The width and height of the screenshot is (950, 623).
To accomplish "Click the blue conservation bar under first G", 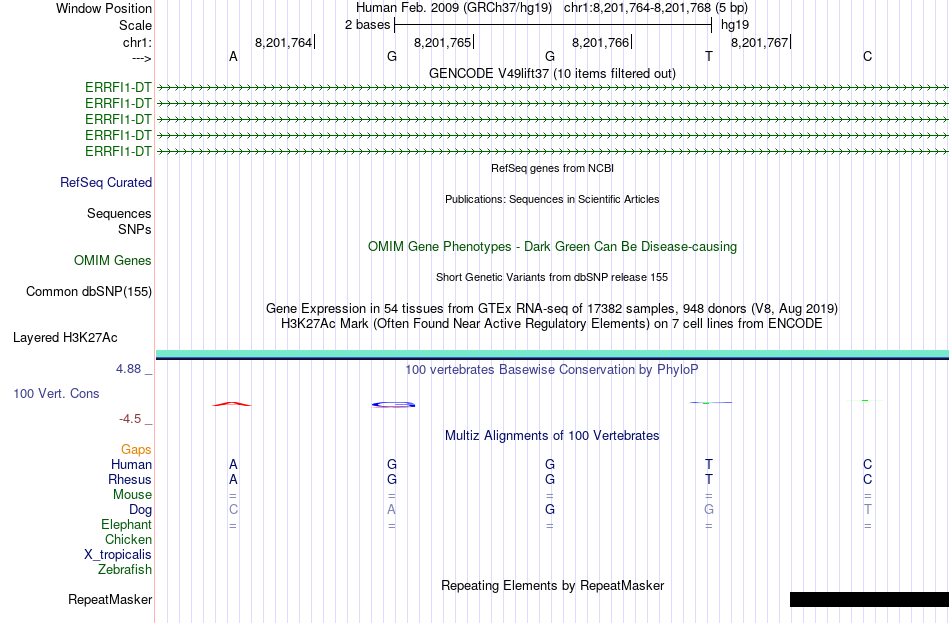I will 393,404.
